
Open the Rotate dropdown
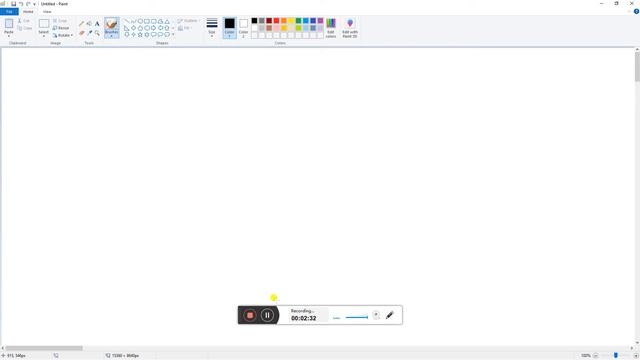tap(63, 35)
